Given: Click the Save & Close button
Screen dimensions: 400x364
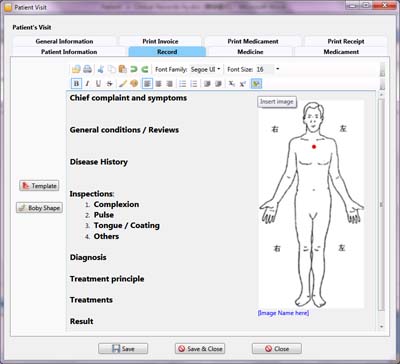Looking at the screenshot, I should point(200,349).
